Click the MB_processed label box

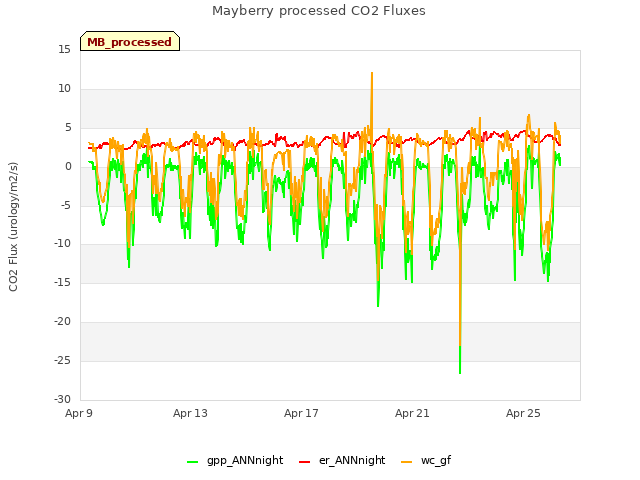tap(130, 41)
